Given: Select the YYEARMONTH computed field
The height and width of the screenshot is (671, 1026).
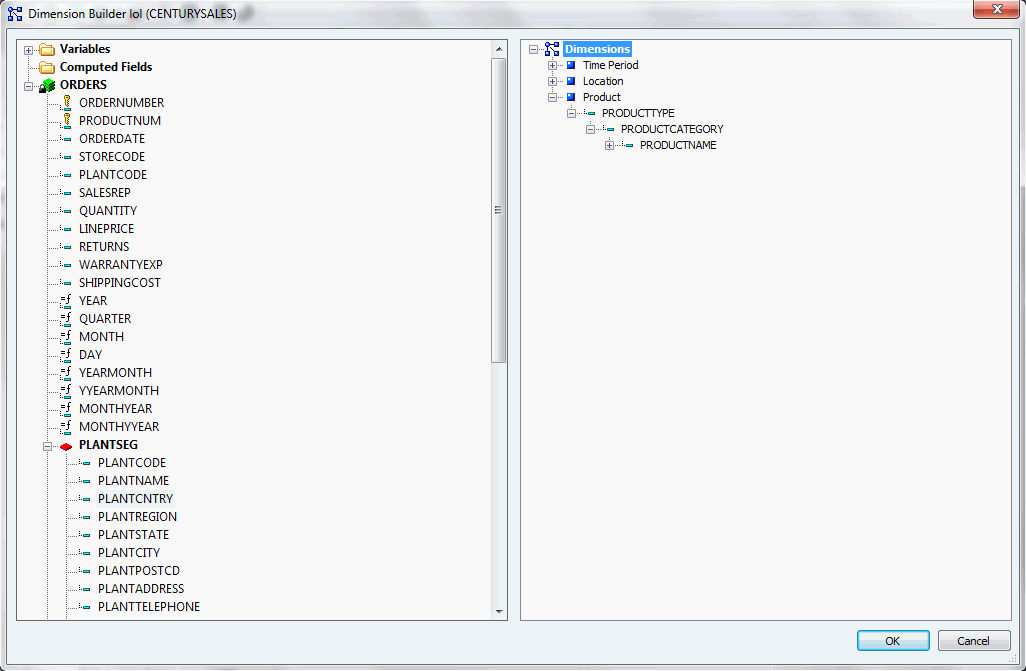Looking at the screenshot, I should point(119,391).
